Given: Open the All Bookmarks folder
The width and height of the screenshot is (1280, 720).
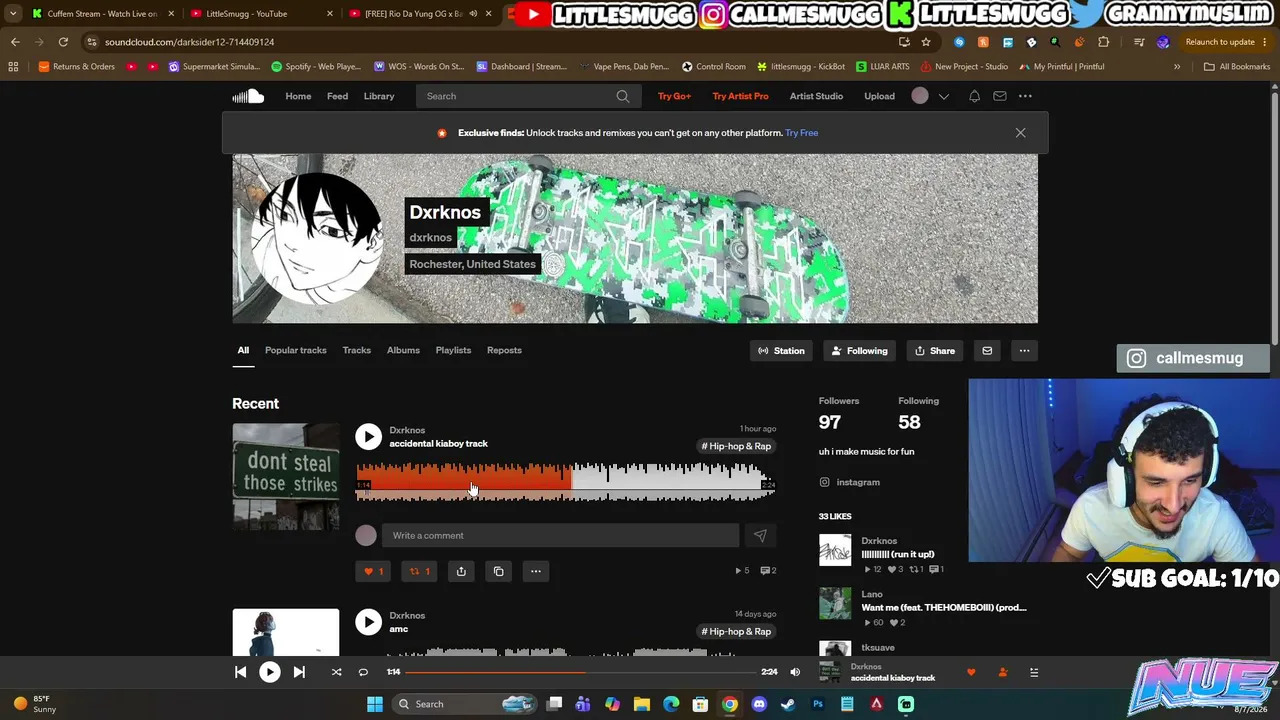Looking at the screenshot, I should 1237,67.
